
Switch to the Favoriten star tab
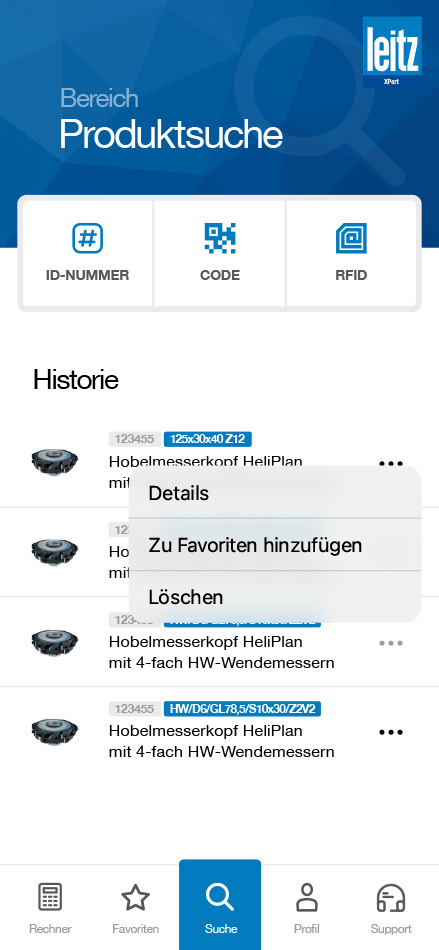click(x=136, y=908)
